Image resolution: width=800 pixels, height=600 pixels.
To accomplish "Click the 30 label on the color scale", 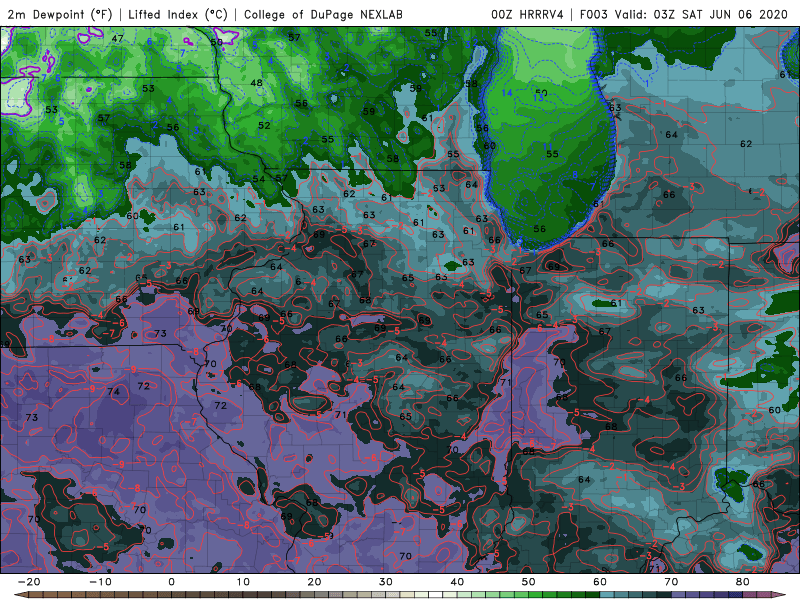I will tap(386, 582).
